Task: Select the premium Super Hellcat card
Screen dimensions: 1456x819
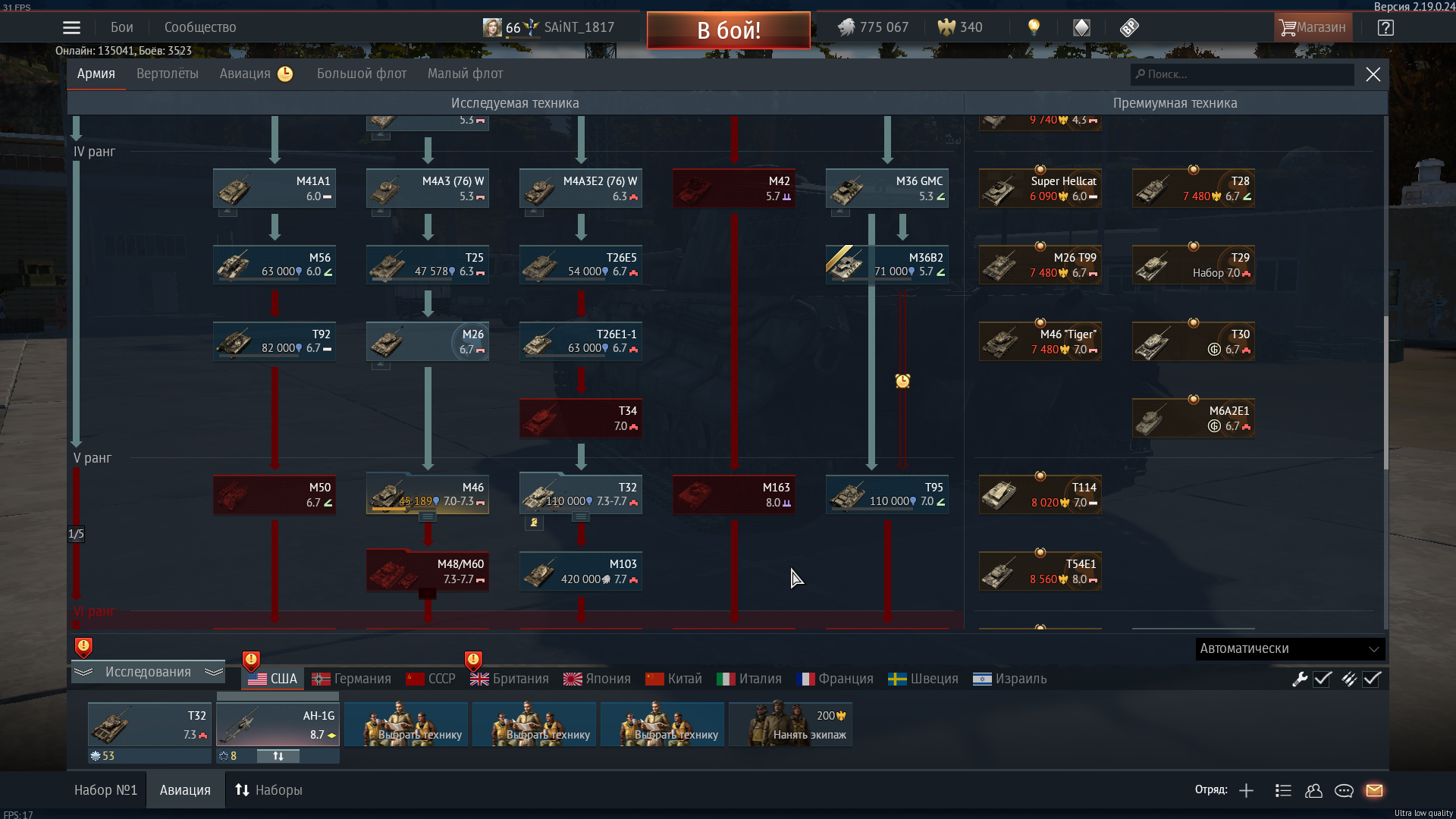Action: [1040, 188]
